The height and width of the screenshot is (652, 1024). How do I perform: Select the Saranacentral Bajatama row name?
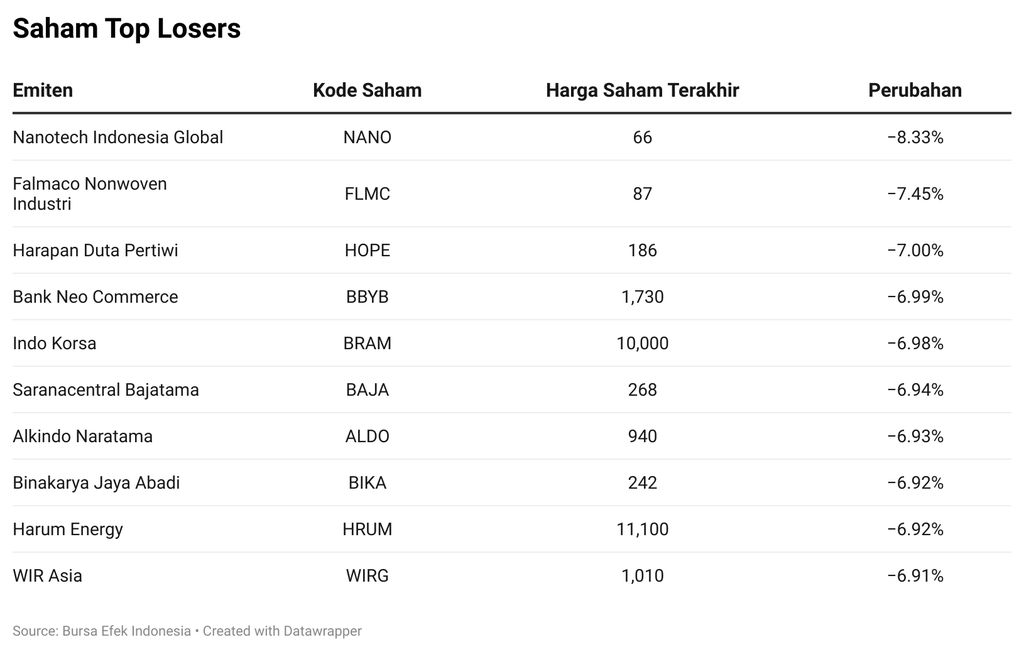click(x=106, y=390)
